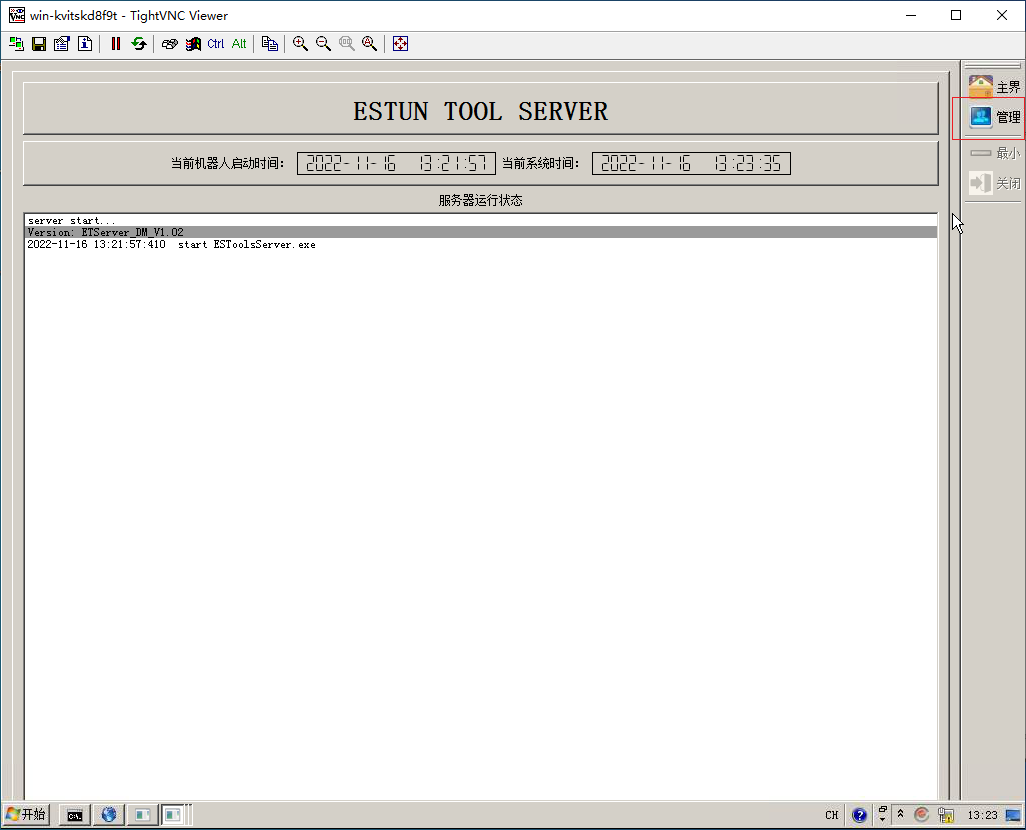Click the network warning tray icon
The height and width of the screenshot is (830, 1026).
946,815
